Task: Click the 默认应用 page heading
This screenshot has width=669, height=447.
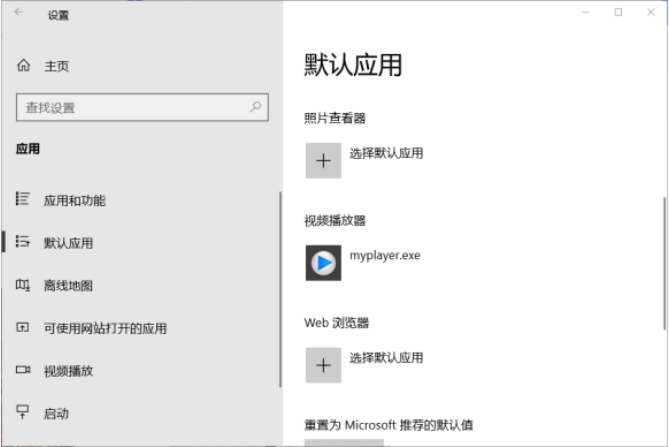Action: tap(353, 65)
